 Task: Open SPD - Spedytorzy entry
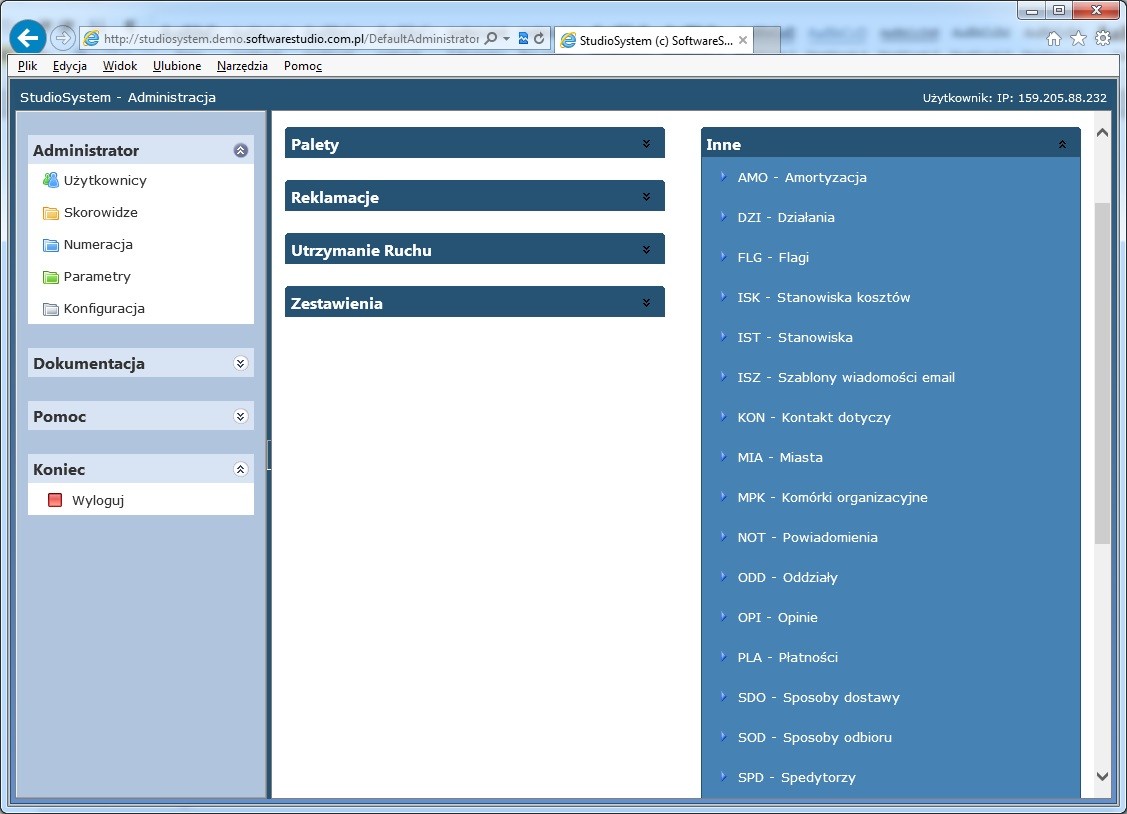[796, 777]
